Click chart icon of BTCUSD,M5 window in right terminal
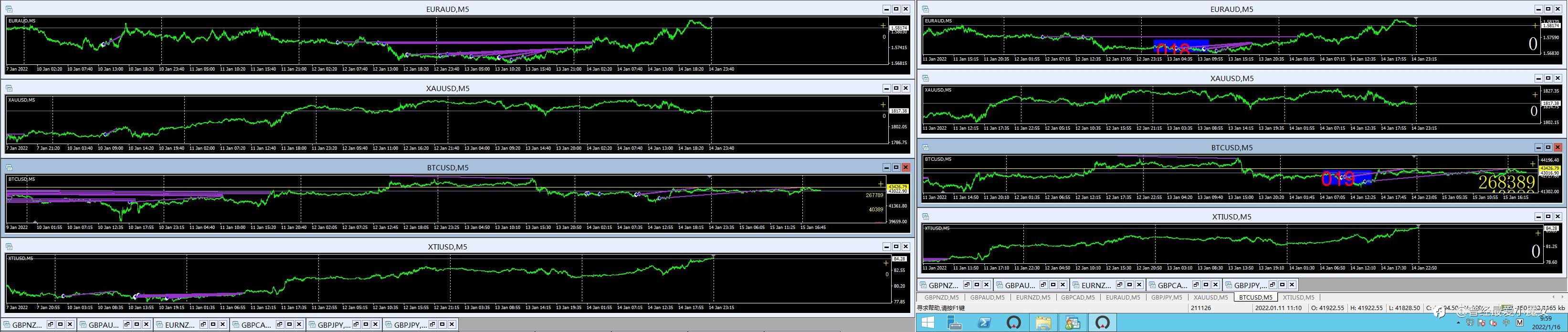 click(x=925, y=147)
